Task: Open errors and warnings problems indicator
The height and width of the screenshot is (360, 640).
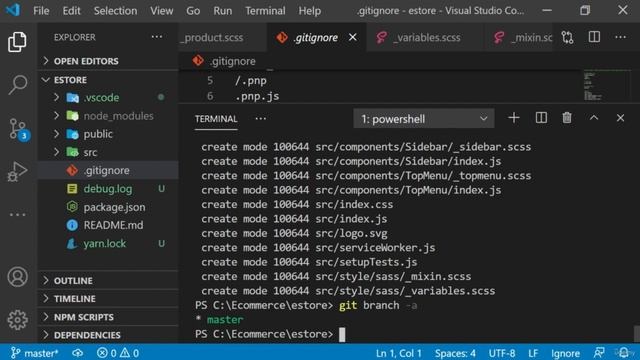Action: pos(118,353)
